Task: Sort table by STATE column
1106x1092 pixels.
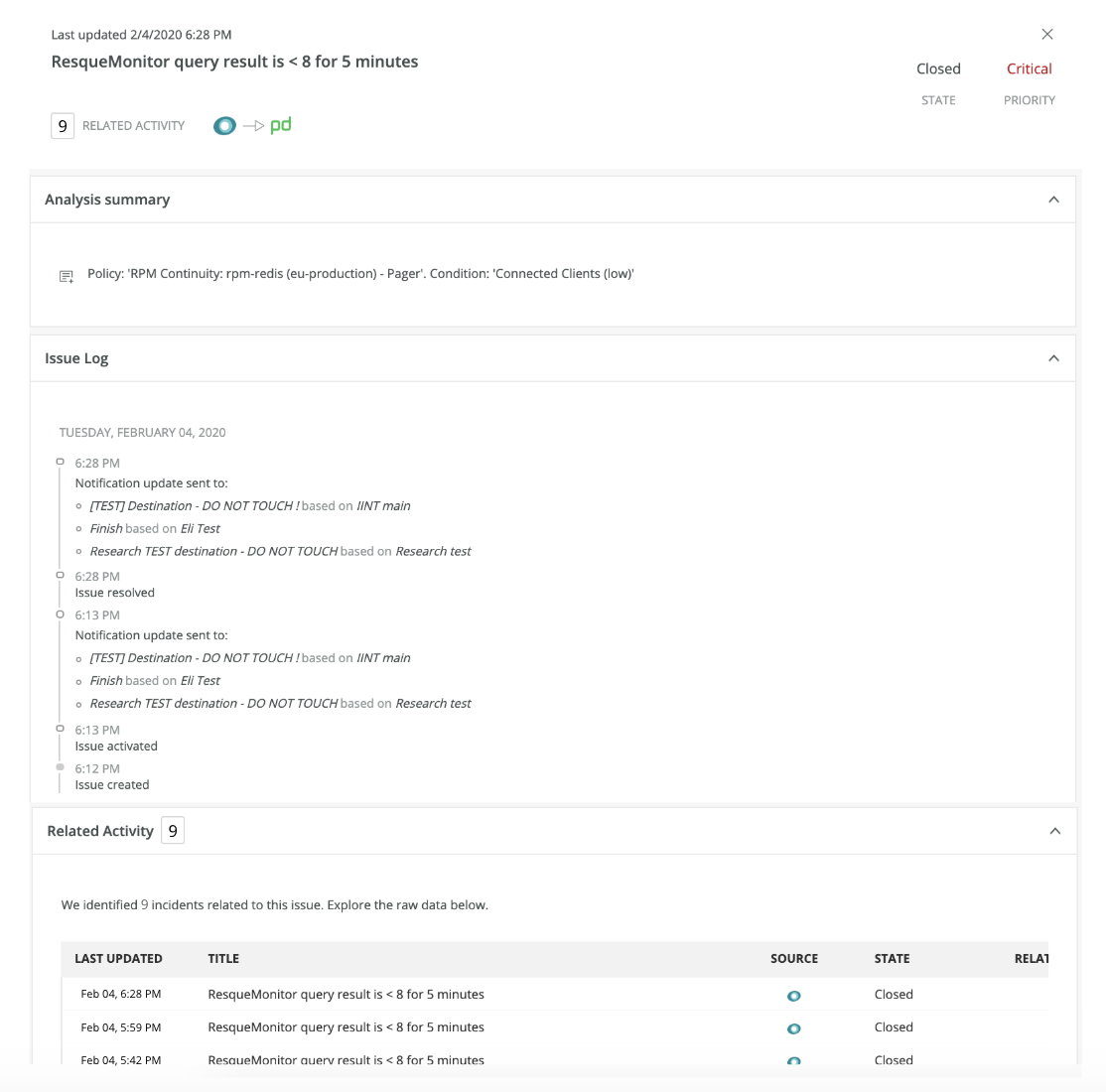Action: [893, 959]
